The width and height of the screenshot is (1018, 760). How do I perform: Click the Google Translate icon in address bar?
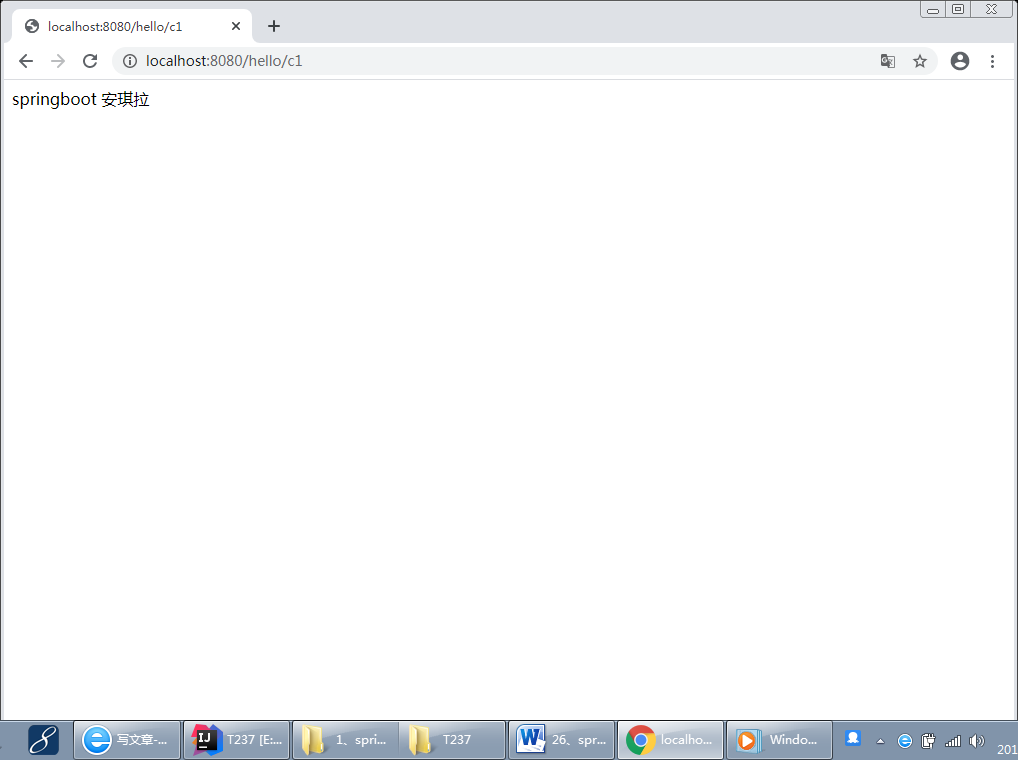(x=888, y=61)
